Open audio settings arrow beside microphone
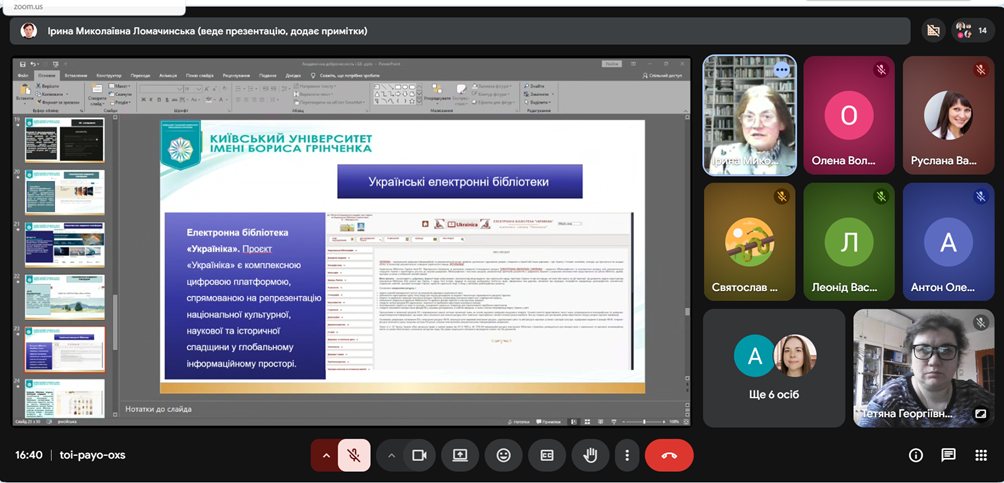 pos(325,455)
